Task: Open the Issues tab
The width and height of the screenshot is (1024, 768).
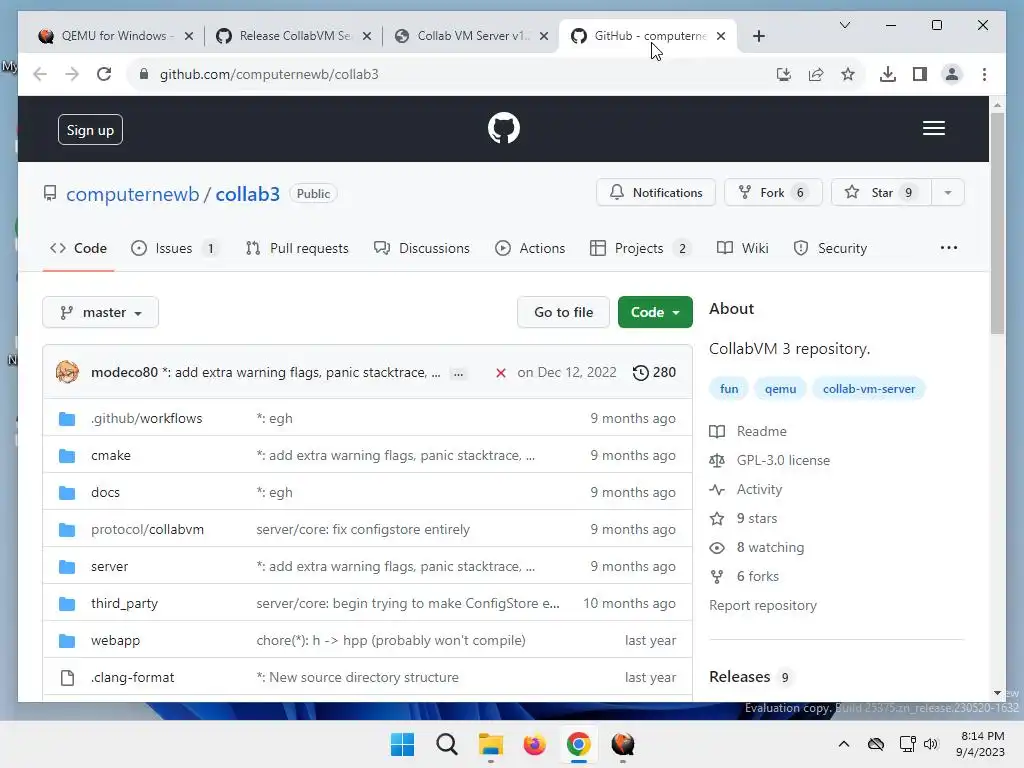Action: pos(174,248)
